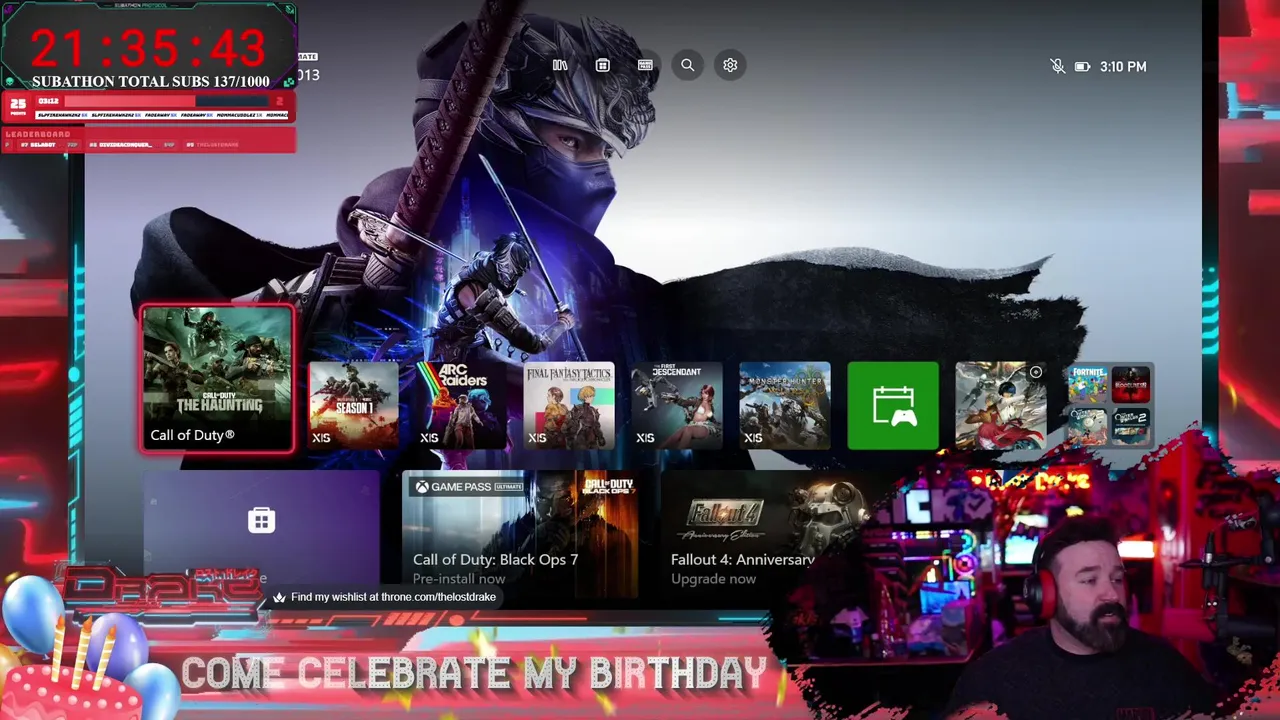Open the Microsoft Store icon in top bar

point(602,65)
